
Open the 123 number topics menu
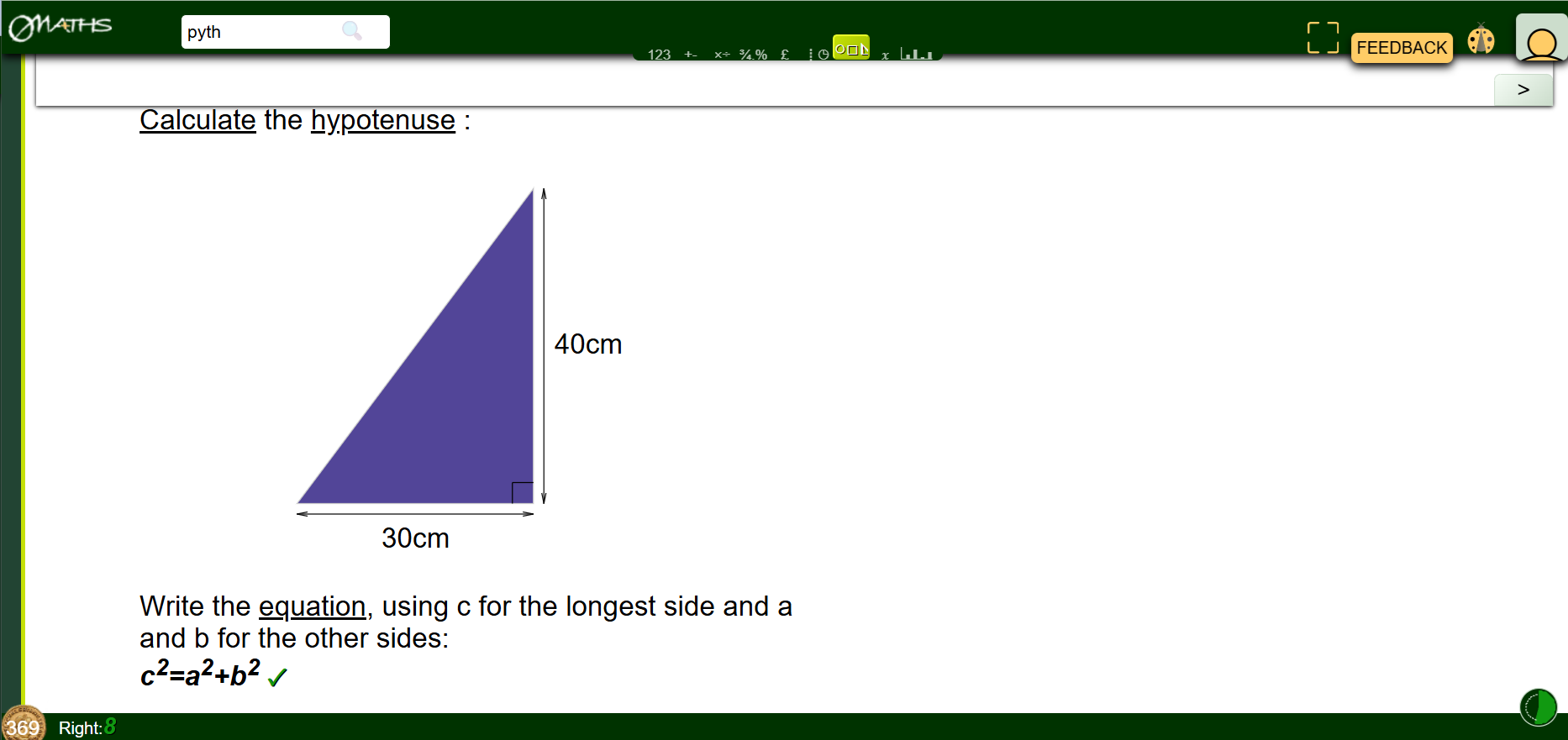659,55
